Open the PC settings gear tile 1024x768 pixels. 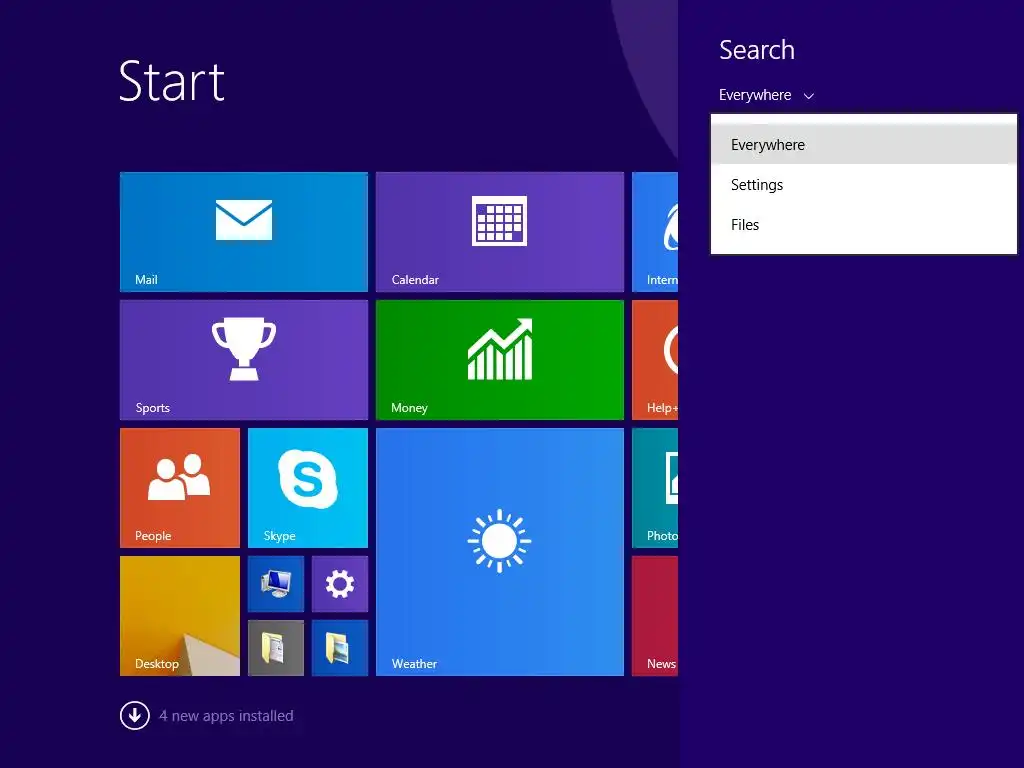pos(340,584)
